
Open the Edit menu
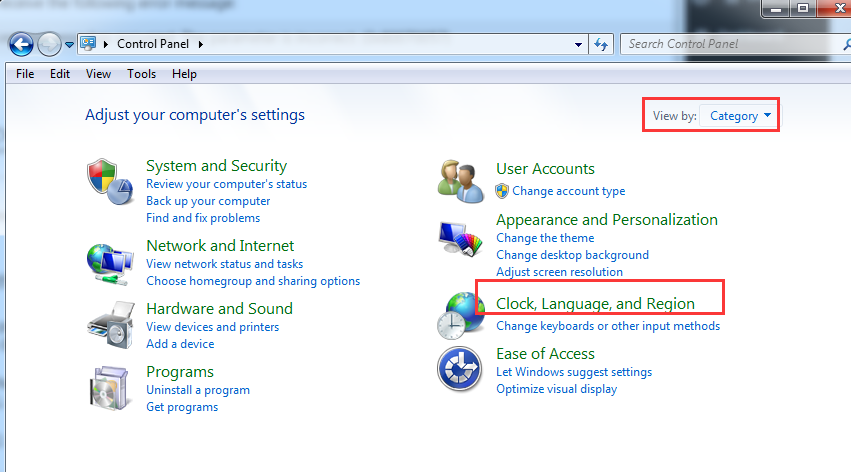pyautogui.click(x=60, y=74)
